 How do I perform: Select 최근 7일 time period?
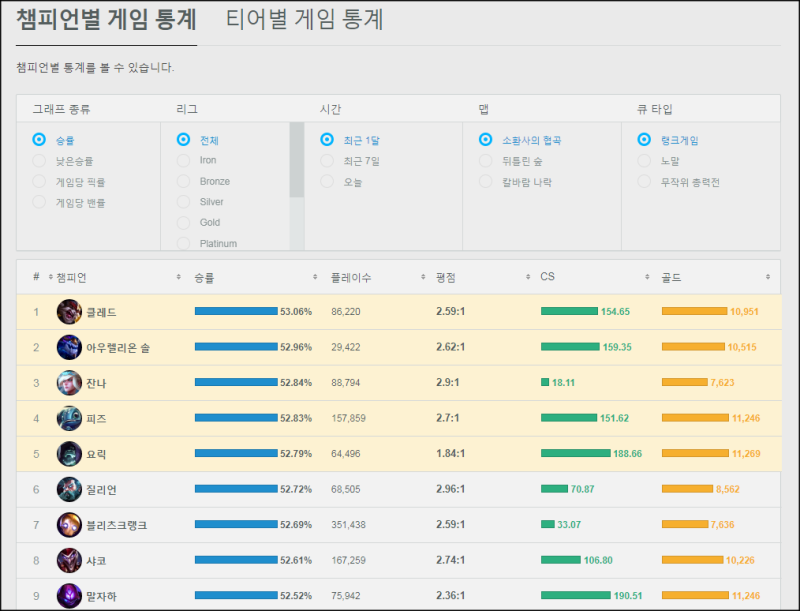pyautogui.click(x=327, y=161)
